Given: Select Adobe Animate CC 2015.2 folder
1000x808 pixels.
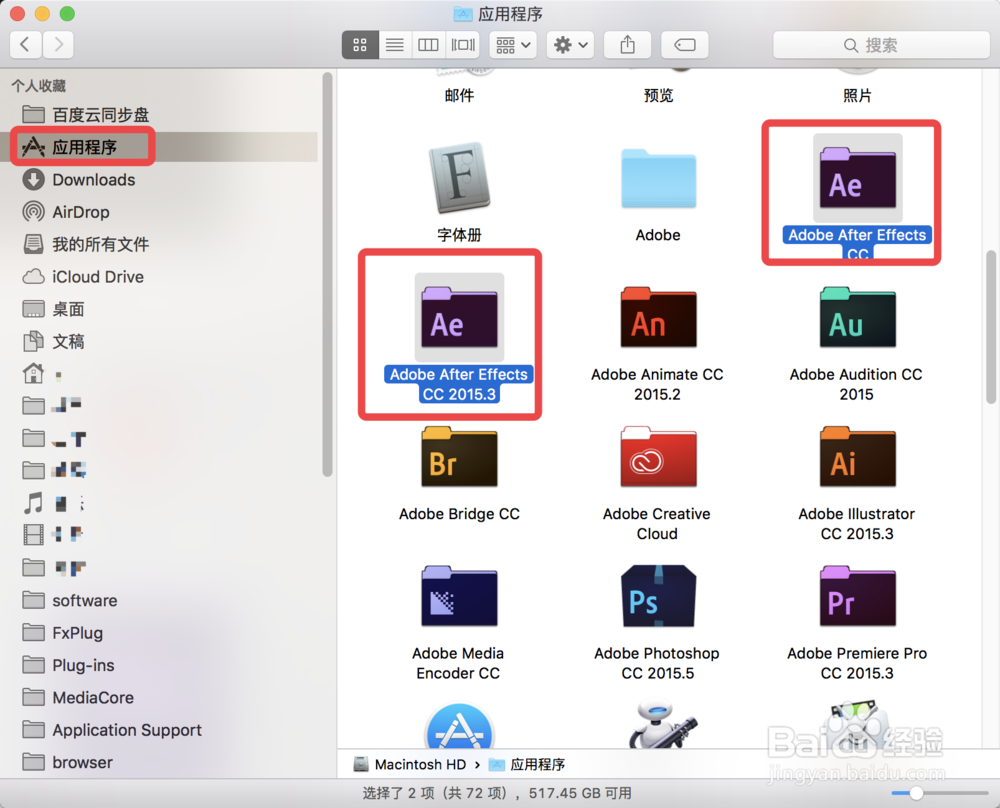Looking at the screenshot, I should click(658, 318).
